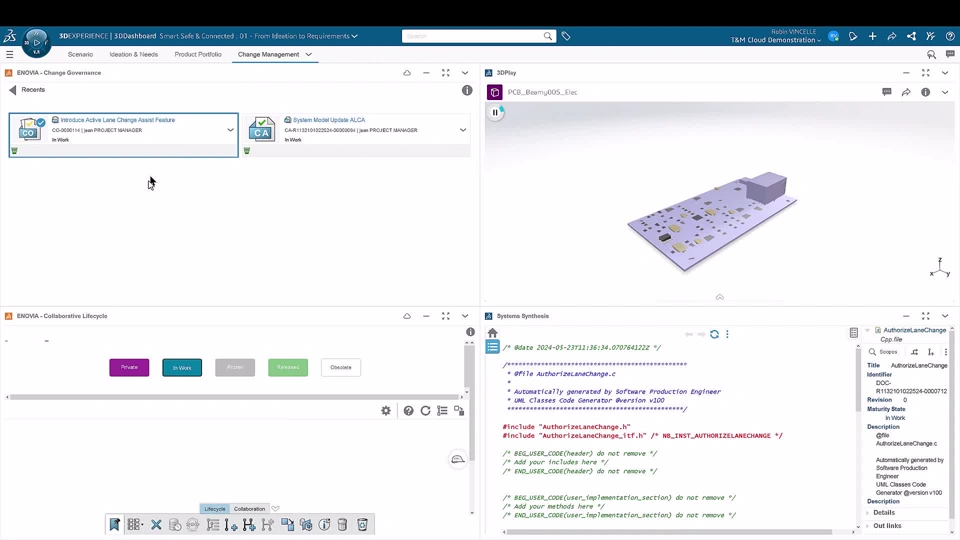Open the notifications bell
This screenshot has width=960, height=540.
[853, 36]
